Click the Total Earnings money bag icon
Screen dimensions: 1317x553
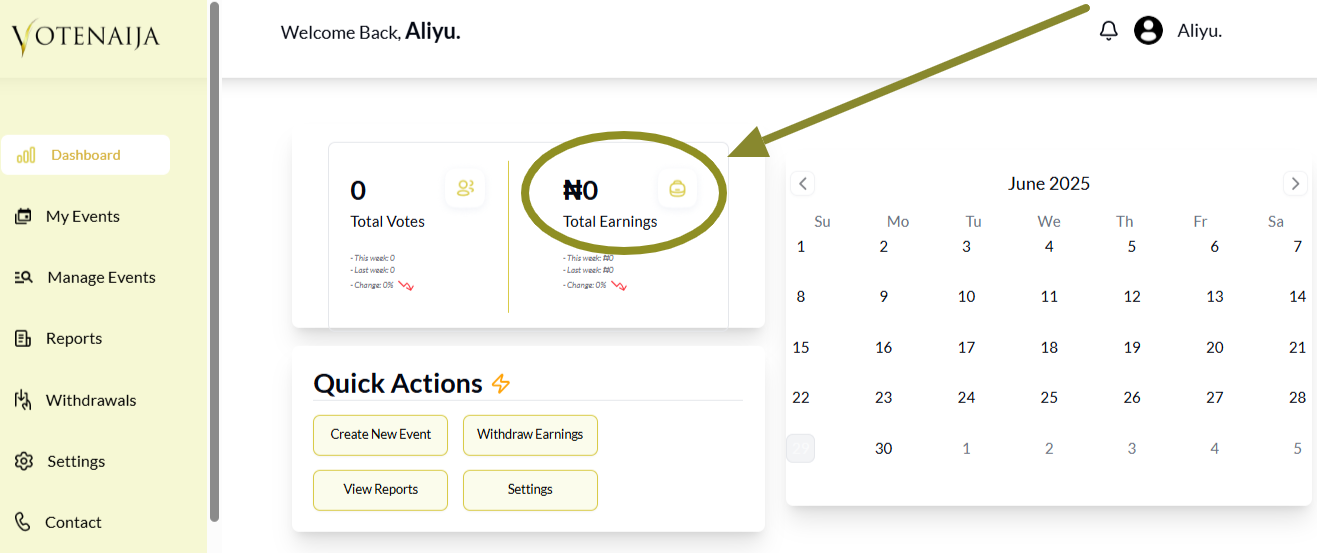coord(677,188)
